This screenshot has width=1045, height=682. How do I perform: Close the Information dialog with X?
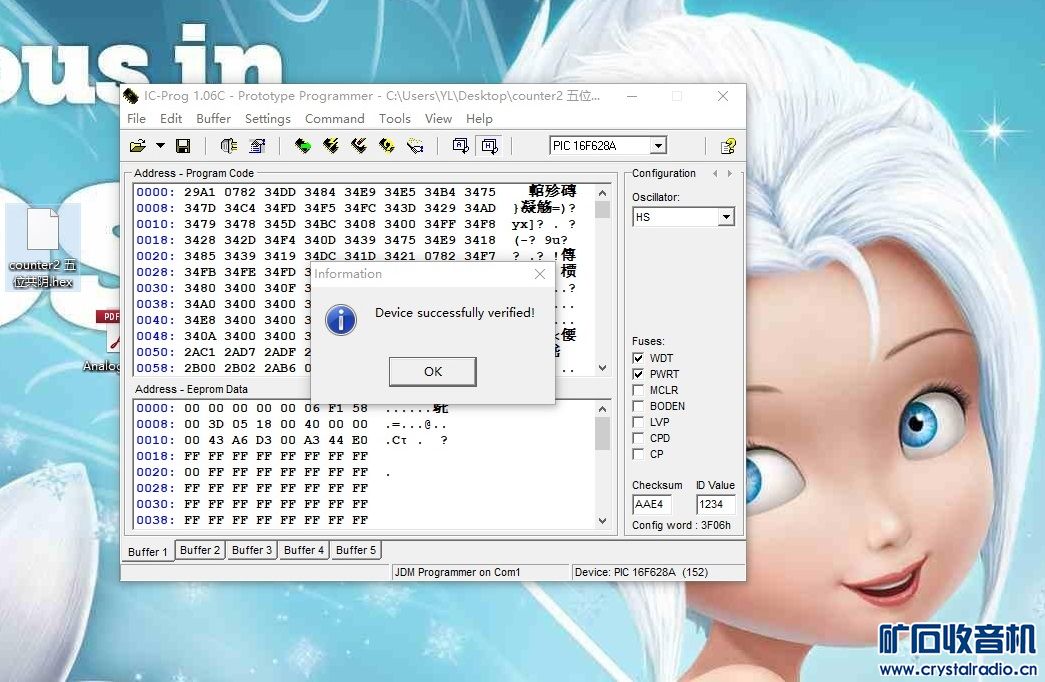tap(540, 274)
